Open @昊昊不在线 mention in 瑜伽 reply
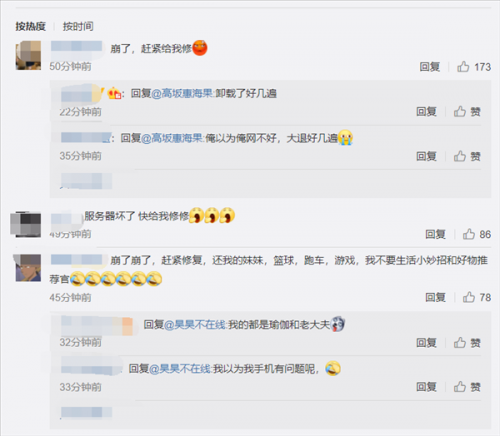The image size is (500, 436). (x=195, y=324)
